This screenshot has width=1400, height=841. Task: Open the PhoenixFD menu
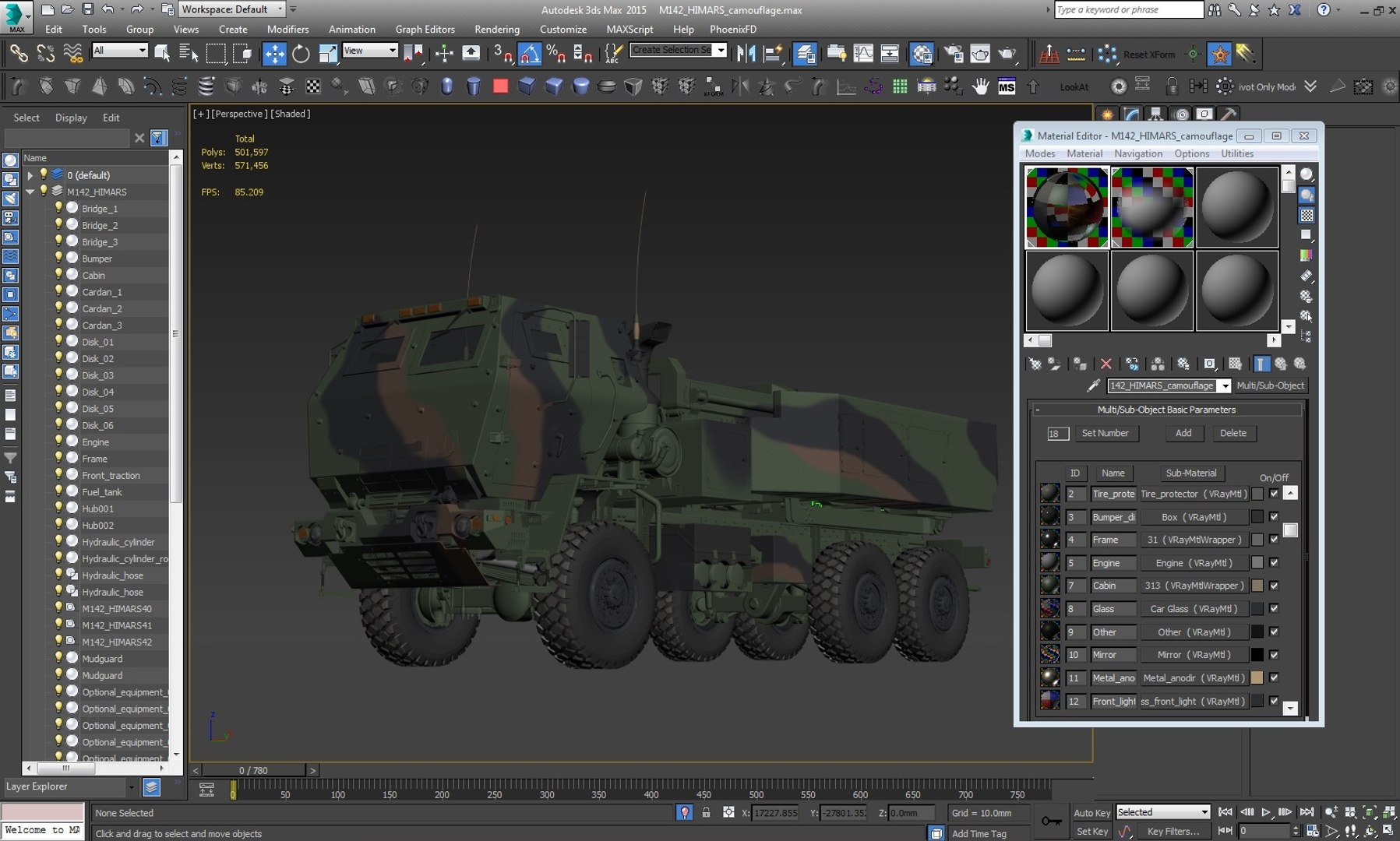coord(733,29)
